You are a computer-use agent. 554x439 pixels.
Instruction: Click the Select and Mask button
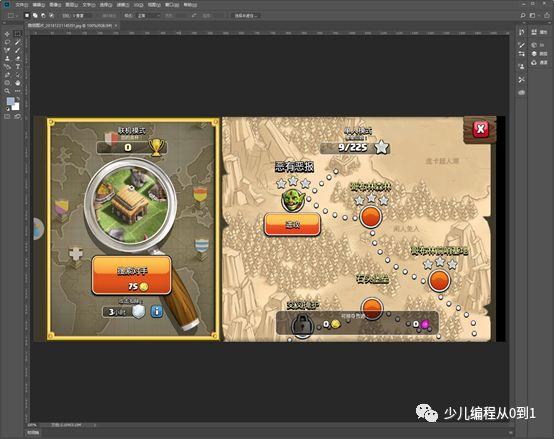(x=246, y=16)
